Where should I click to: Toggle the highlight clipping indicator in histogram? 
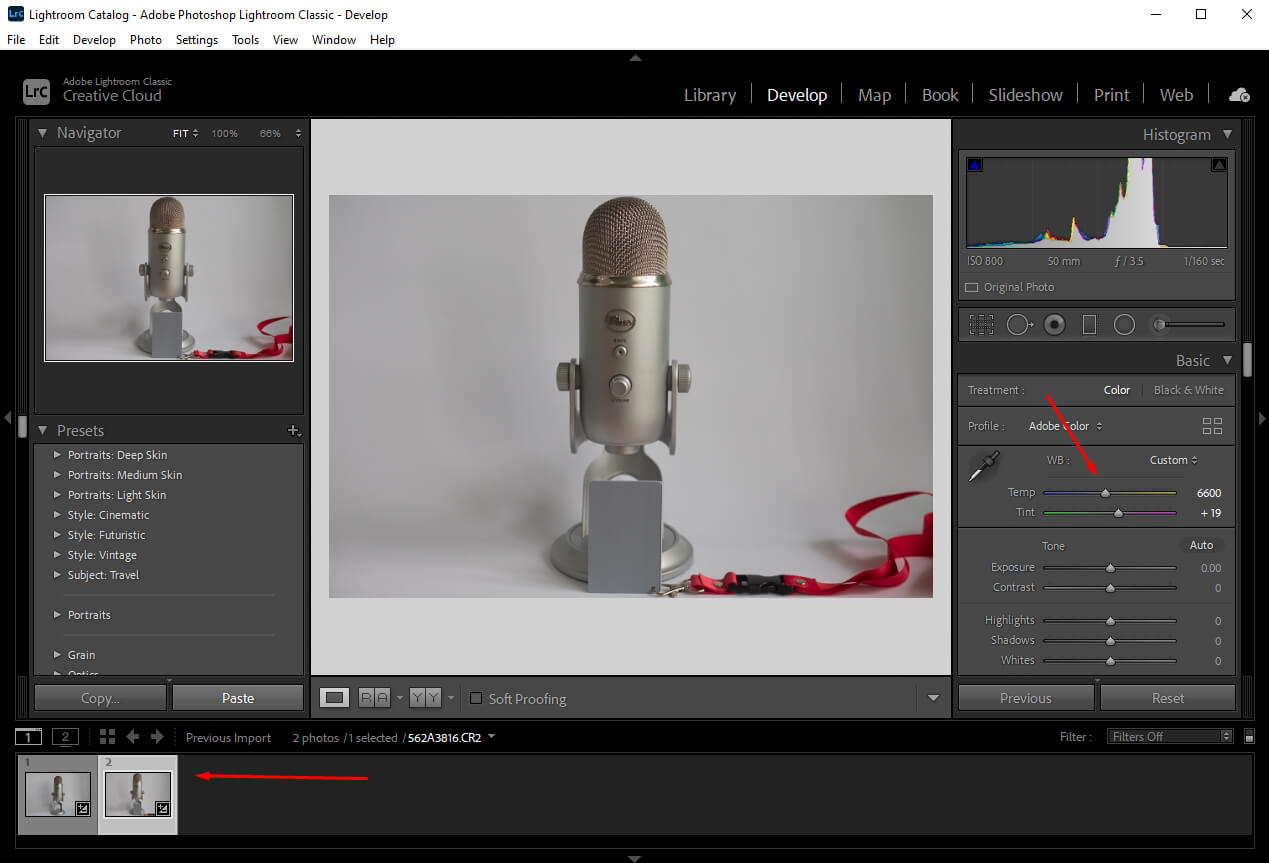1219,165
